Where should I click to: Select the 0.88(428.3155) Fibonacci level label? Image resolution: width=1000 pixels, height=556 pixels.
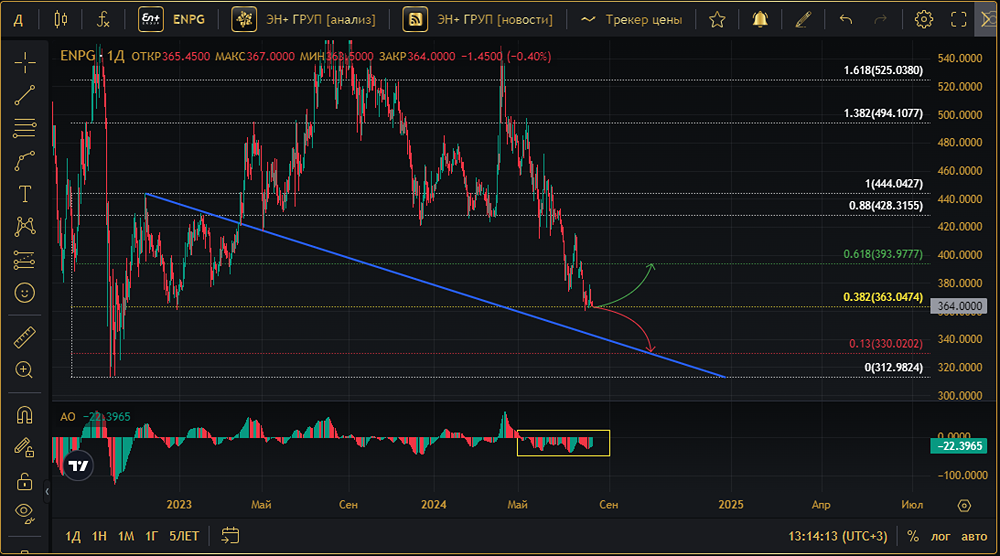point(885,205)
